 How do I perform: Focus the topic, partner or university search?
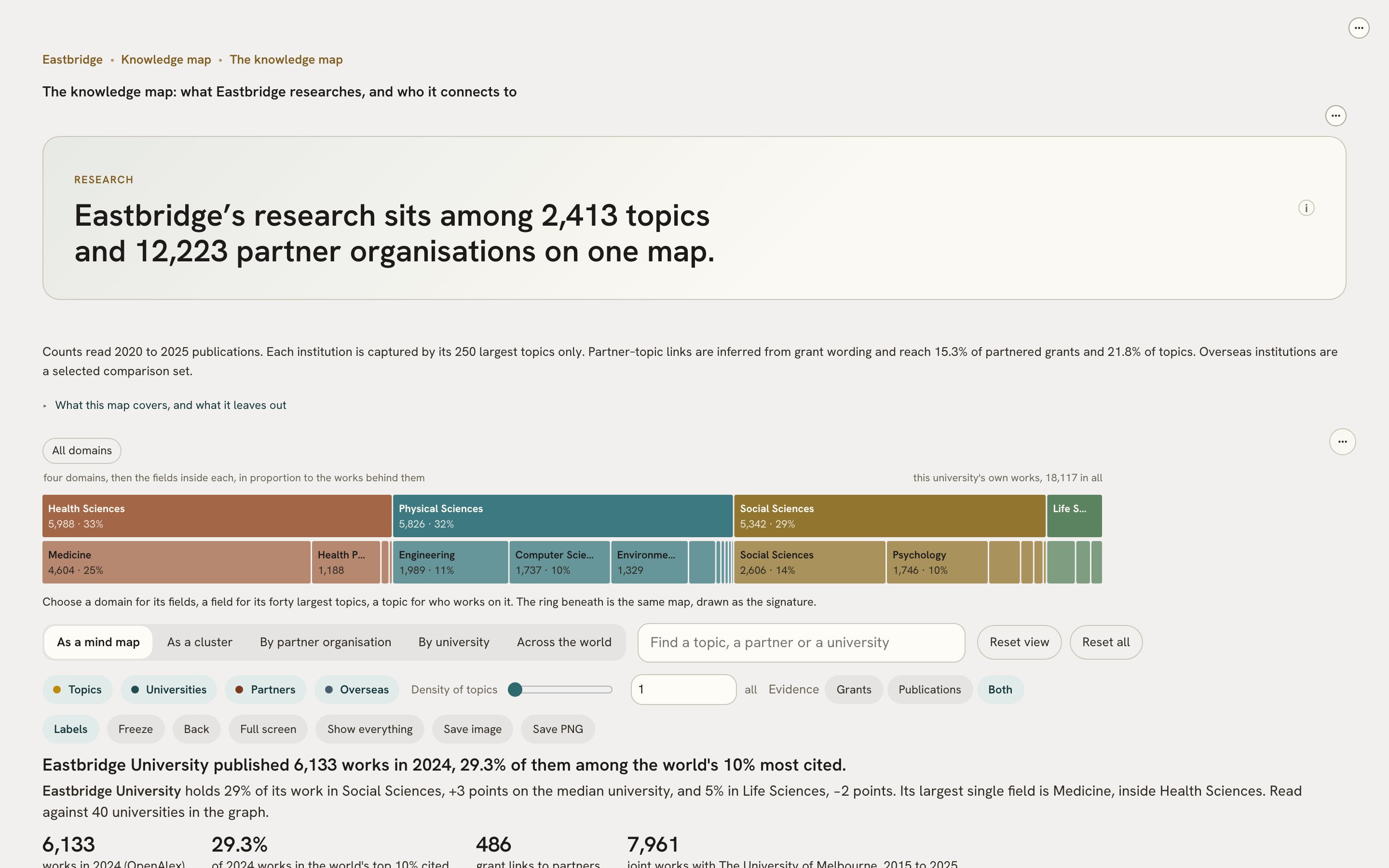pyautogui.click(x=801, y=643)
